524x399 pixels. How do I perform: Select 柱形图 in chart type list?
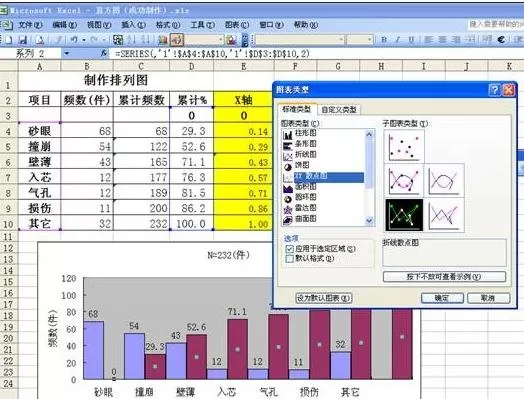click(305, 133)
